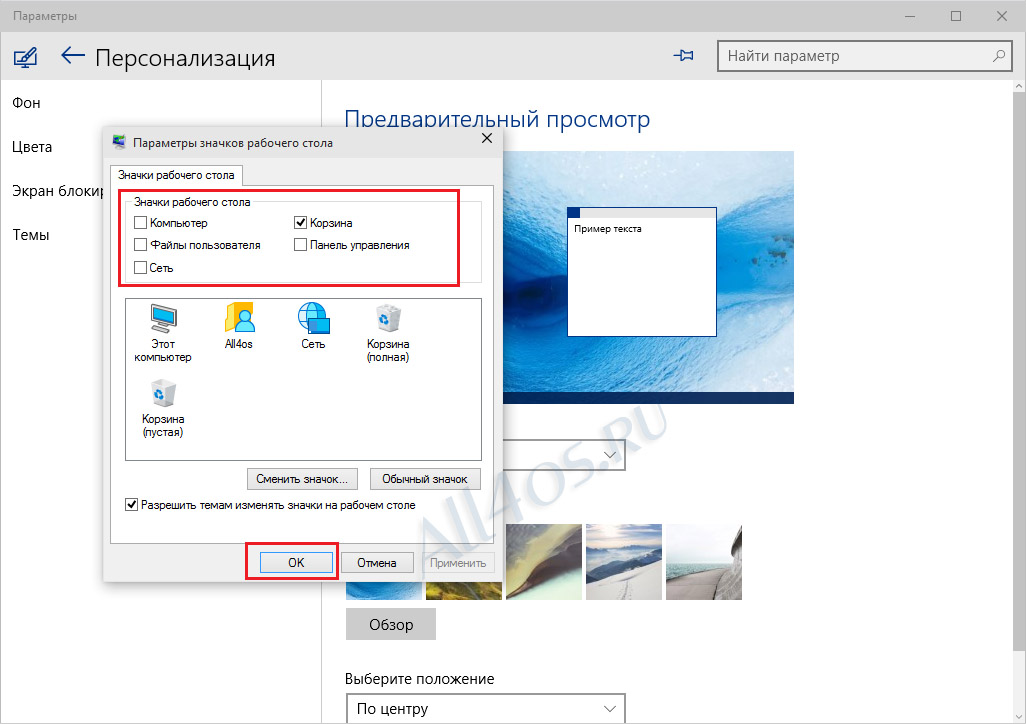Enable the Компьютер checkbox
Viewport: 1026px width, 724px height.
[x=140, y=223]
